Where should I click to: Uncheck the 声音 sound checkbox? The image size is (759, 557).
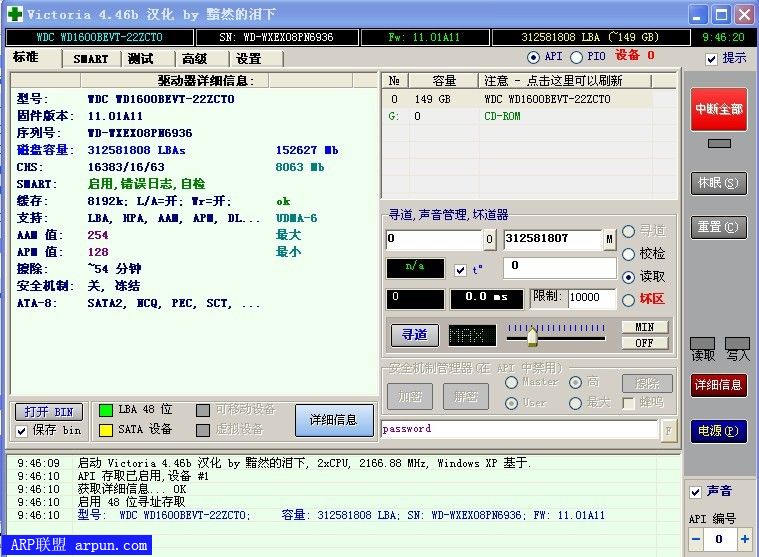tap(696, 492)
